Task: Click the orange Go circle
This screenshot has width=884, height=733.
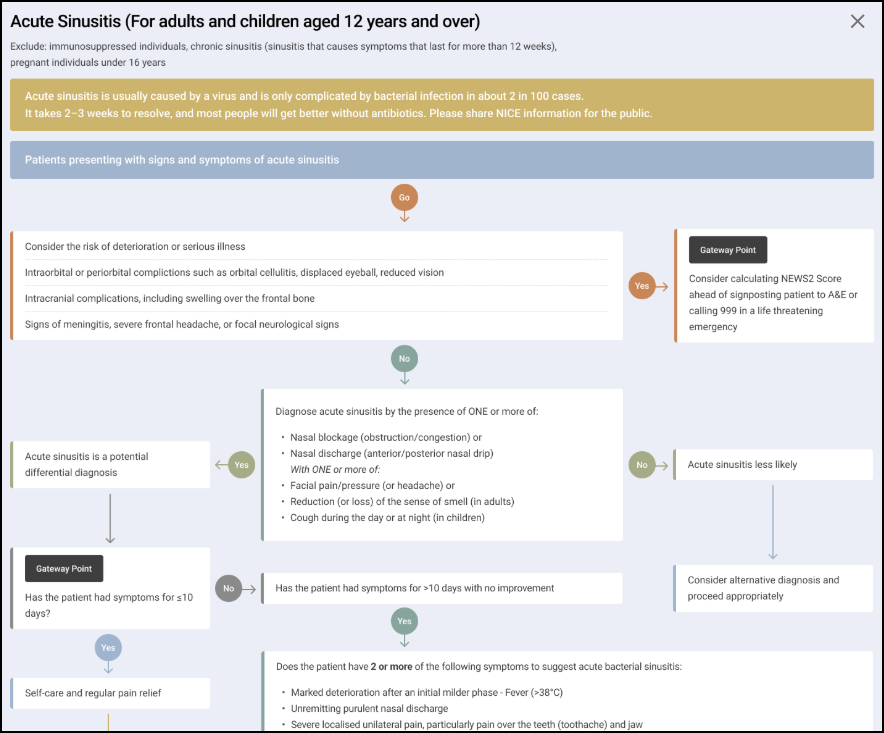Action: click(x=404, y=197)
